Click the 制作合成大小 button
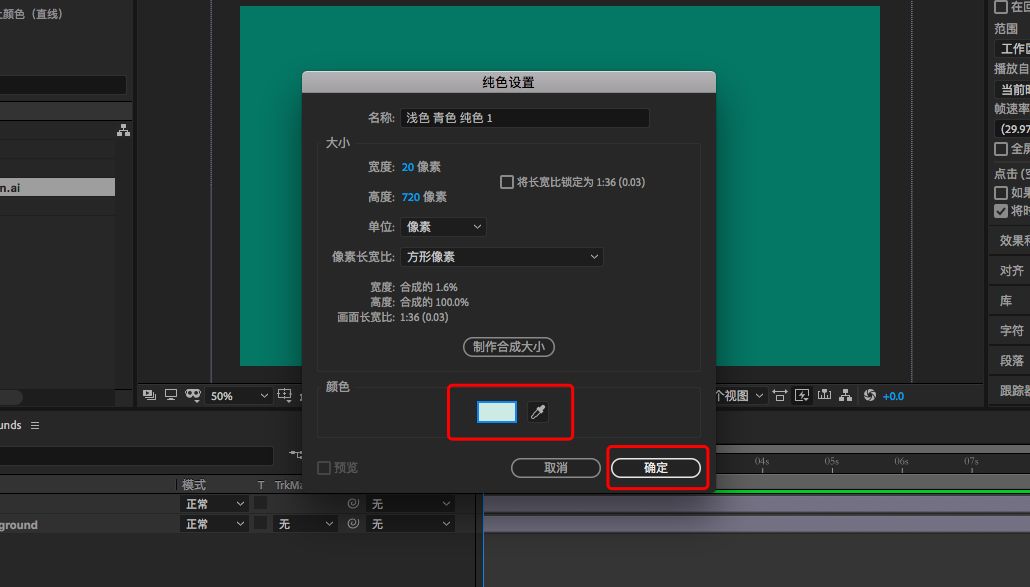Viewport: 1030px width, 587px height. pyautogui.click(x=509, y=347)
